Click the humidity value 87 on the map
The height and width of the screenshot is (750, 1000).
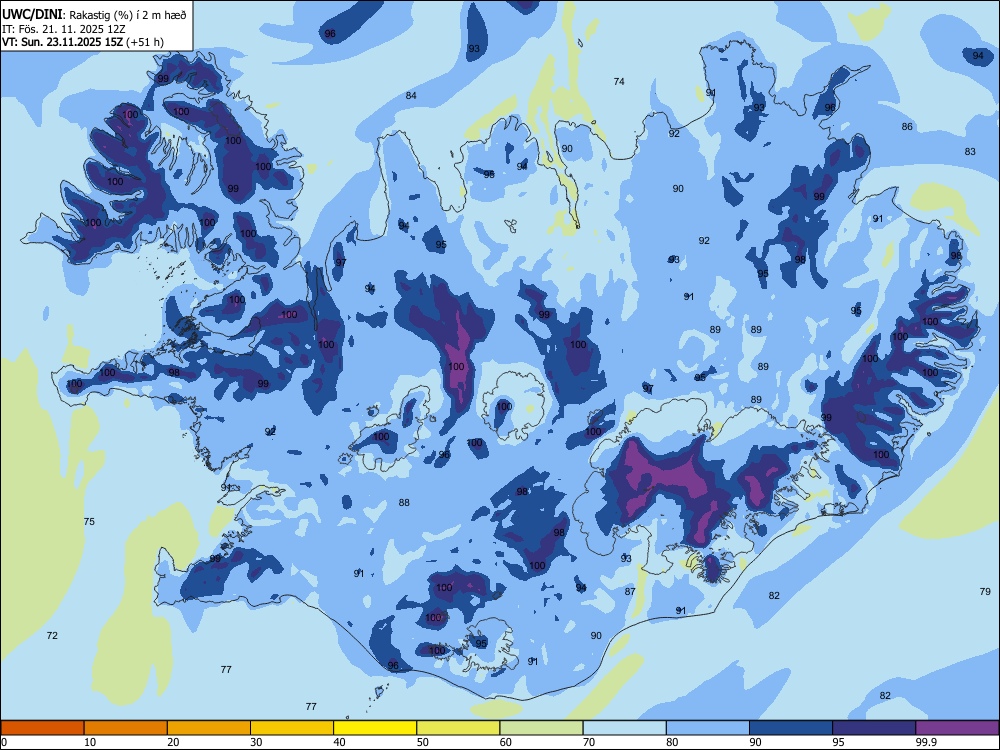(630, 592)
